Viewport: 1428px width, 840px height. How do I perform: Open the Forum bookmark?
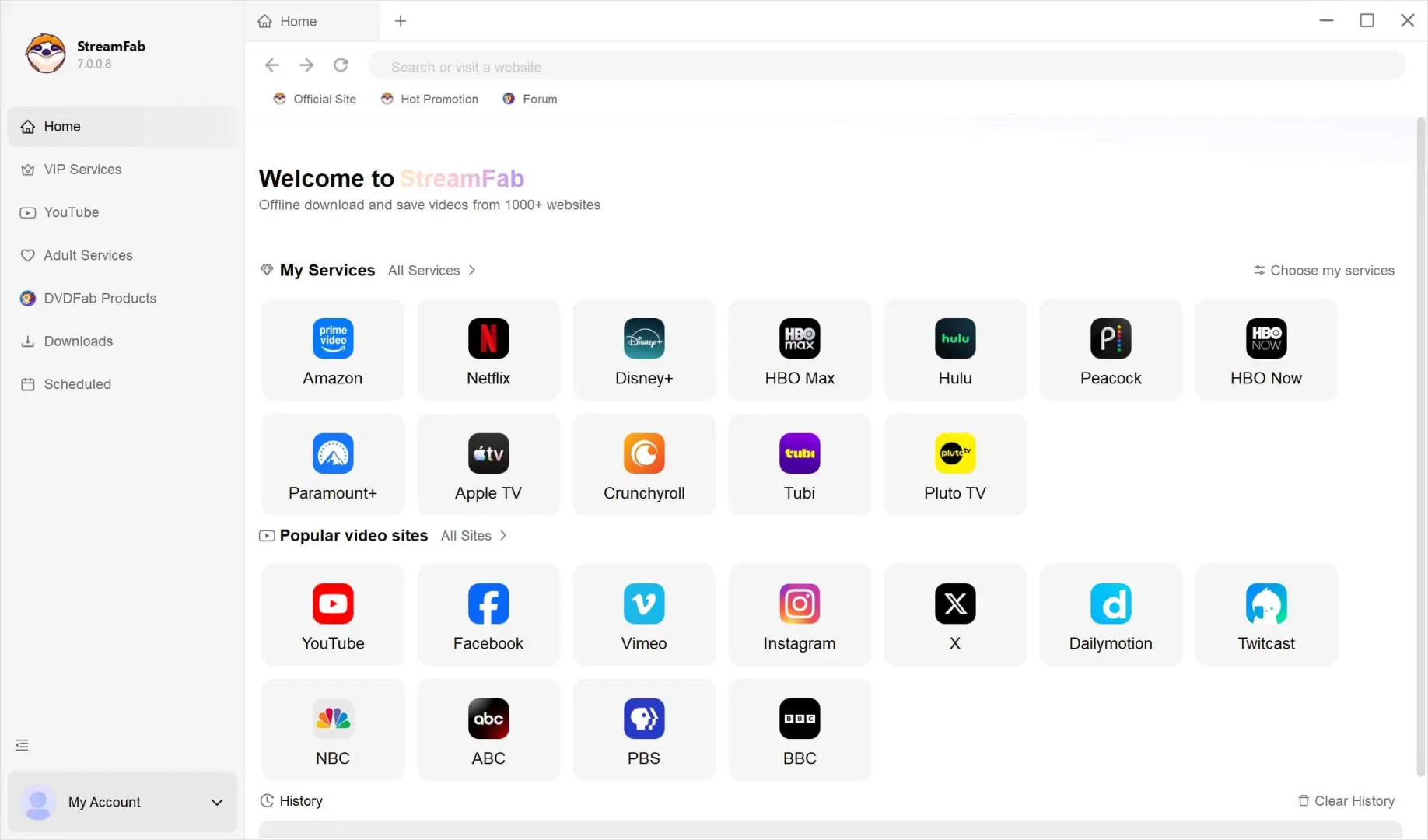[x=530, y=99]
